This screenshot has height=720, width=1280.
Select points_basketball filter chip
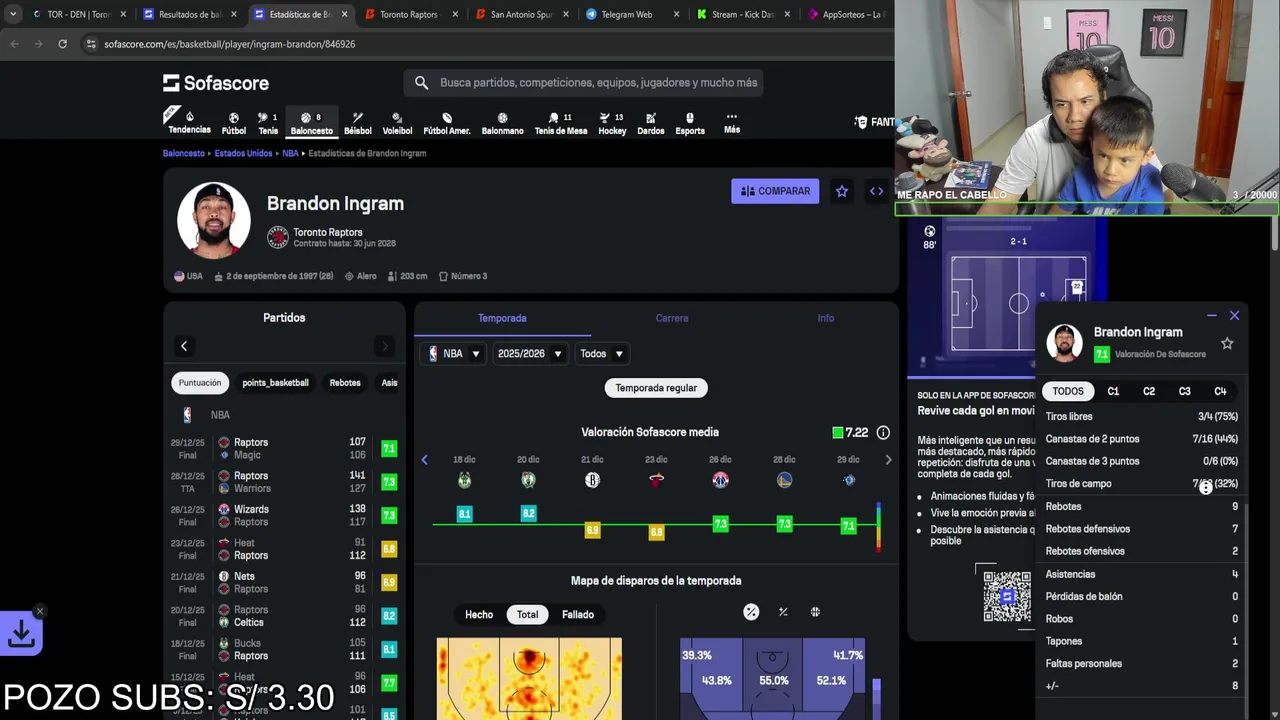(275, 383)
